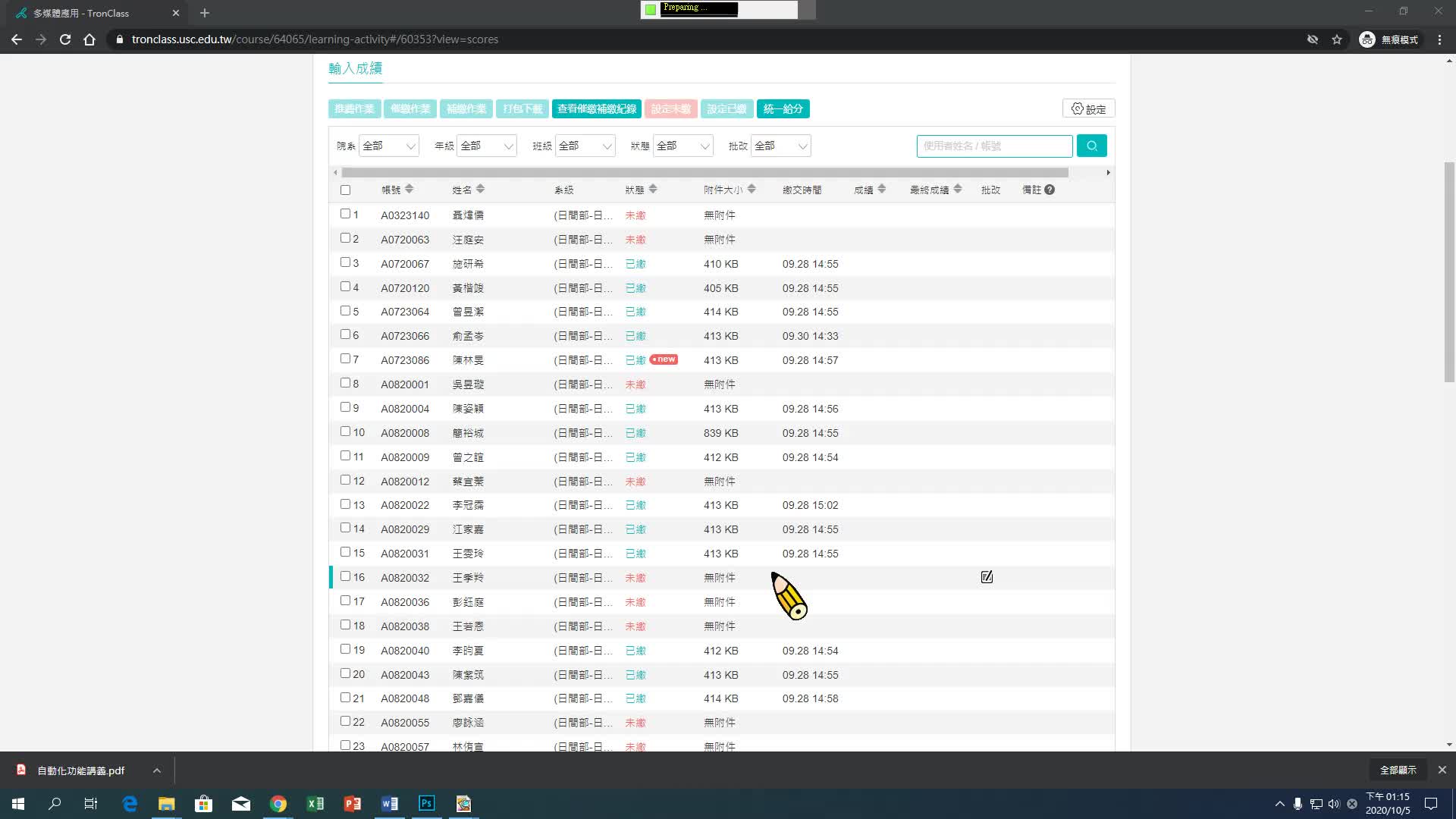Expand the 院系 filter dropdown
This screenshot has height=819, width=1456.
click(388, 146)
